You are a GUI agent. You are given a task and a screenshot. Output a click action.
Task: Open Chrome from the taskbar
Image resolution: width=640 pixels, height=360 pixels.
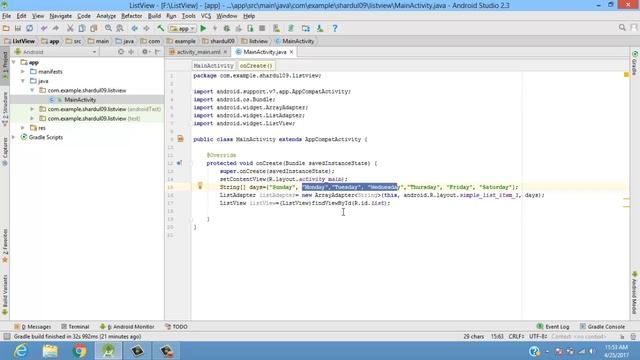(x=80, y=351)
